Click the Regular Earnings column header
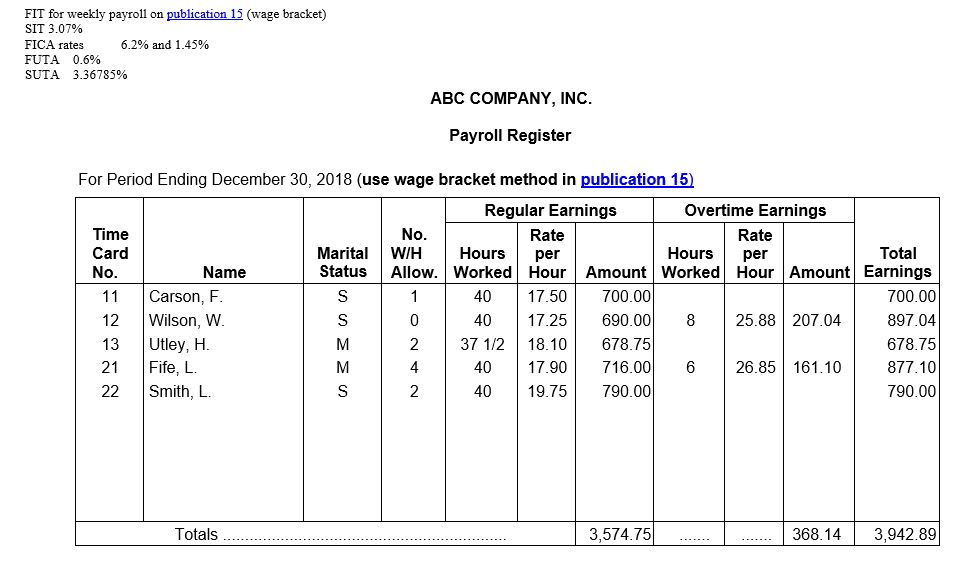The height and width of the screenshot is (564, 977). pos(551,211)
